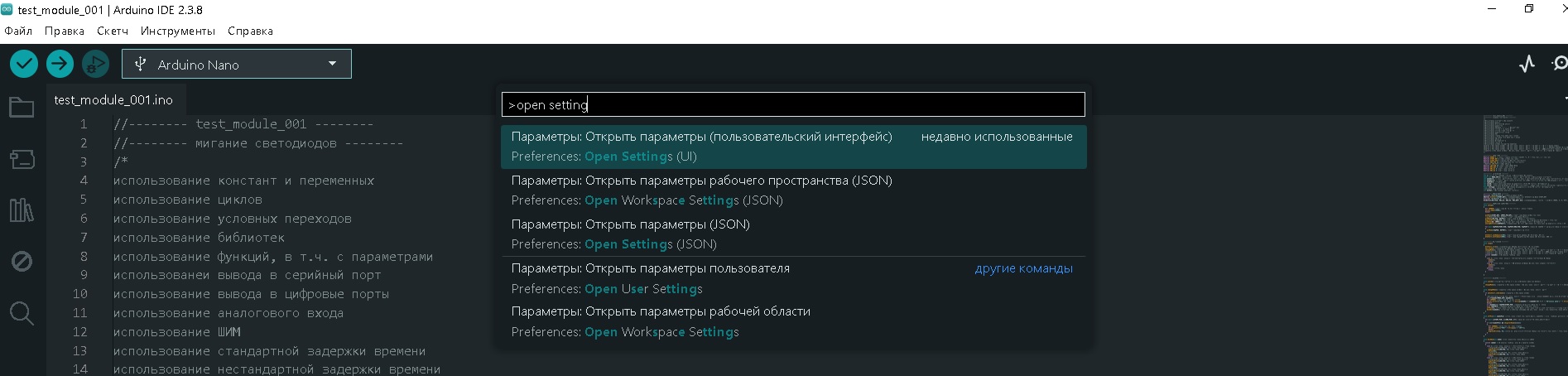Click comment line 'использование циклов'
Viewport: 1568px width, 376px height.
[188, 200]
